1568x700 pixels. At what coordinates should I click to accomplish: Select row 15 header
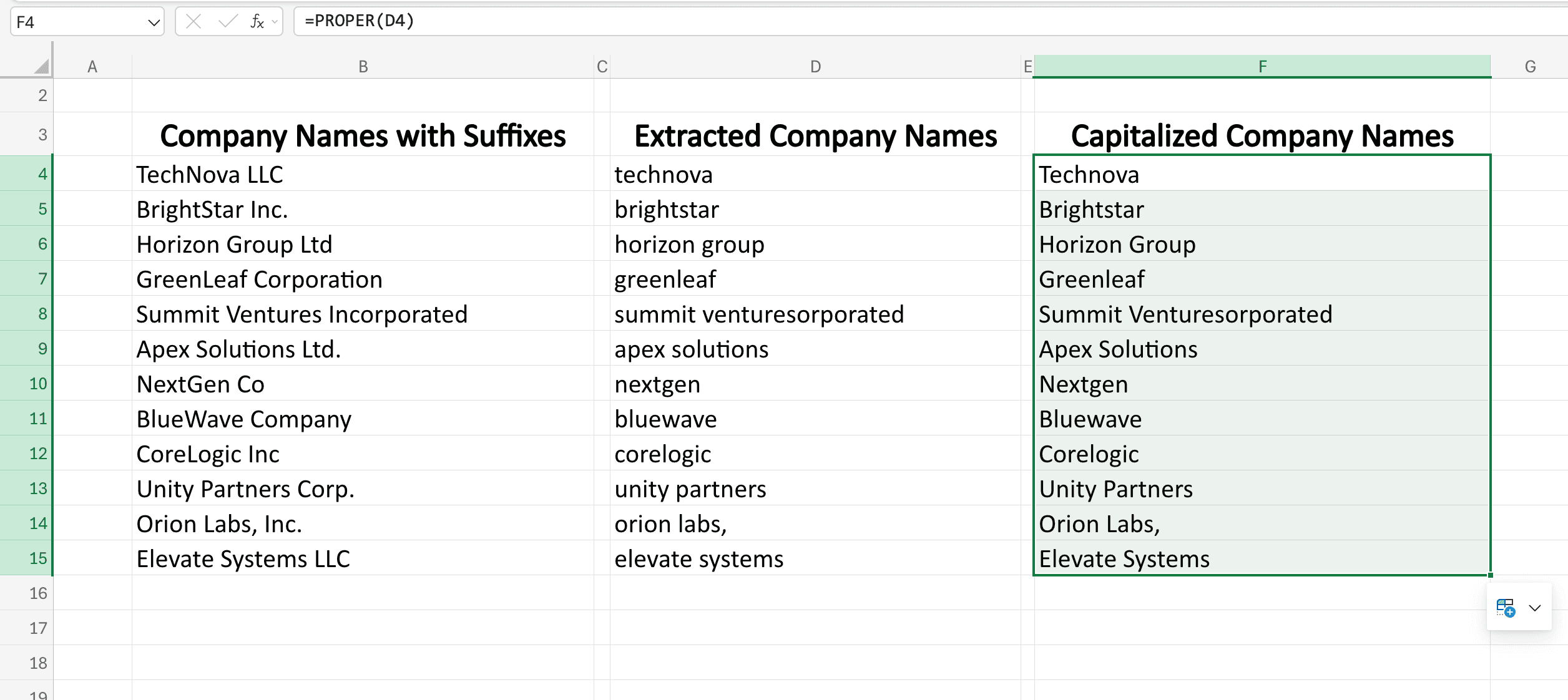pos(39,558)
